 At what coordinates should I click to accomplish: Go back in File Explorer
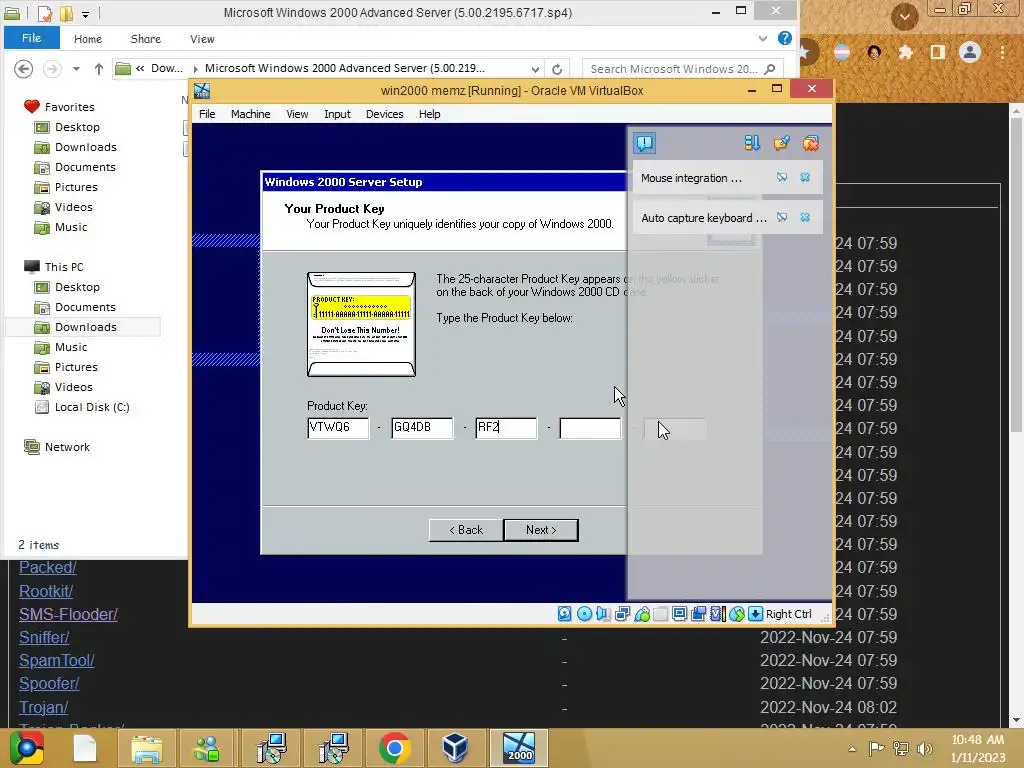pyautogui.click(x=24, y=69)
